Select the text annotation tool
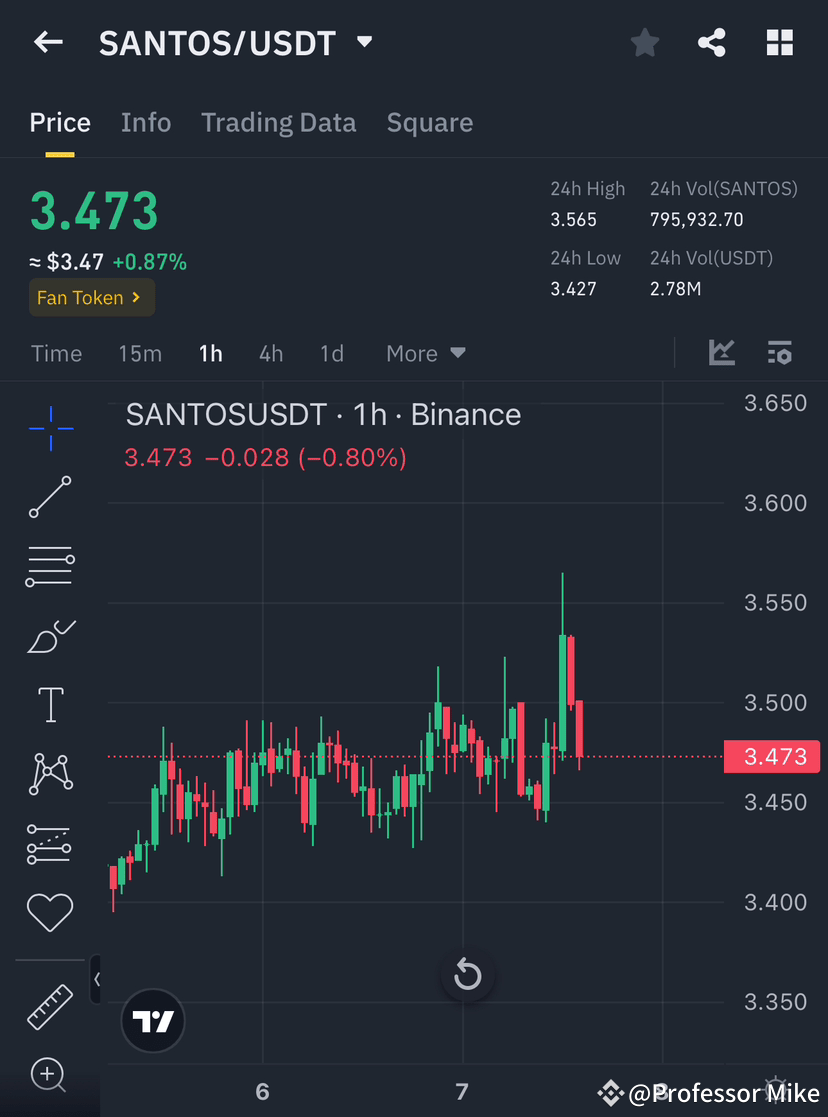Screen dimensions: 828x1117 50,704
